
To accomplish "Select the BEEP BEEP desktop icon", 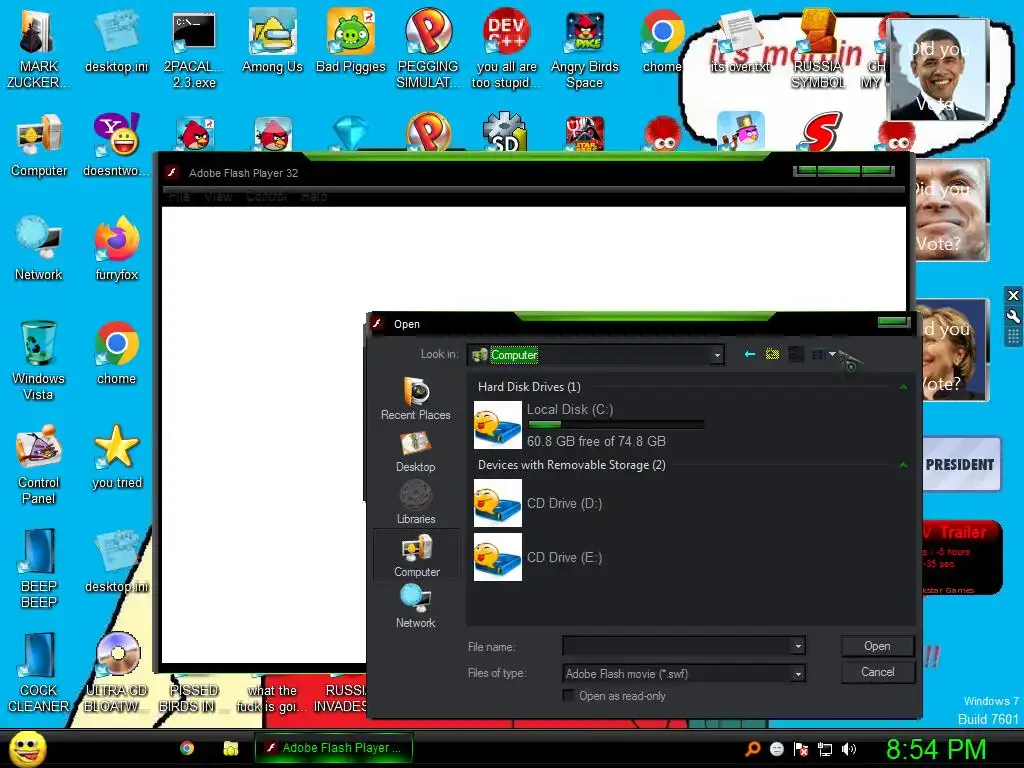I will [39, 568].
